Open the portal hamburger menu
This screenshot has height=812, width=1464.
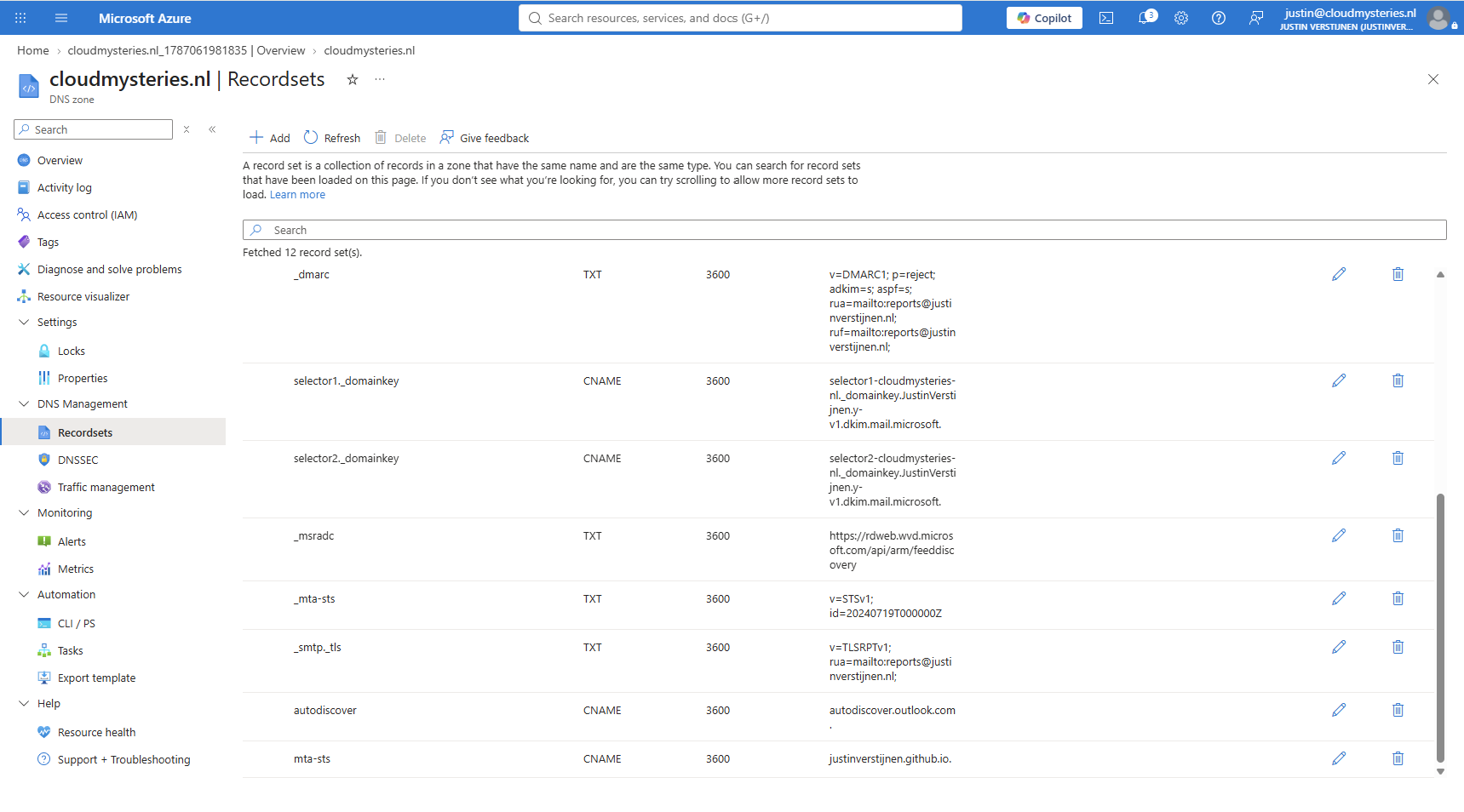tap(61, 18)
